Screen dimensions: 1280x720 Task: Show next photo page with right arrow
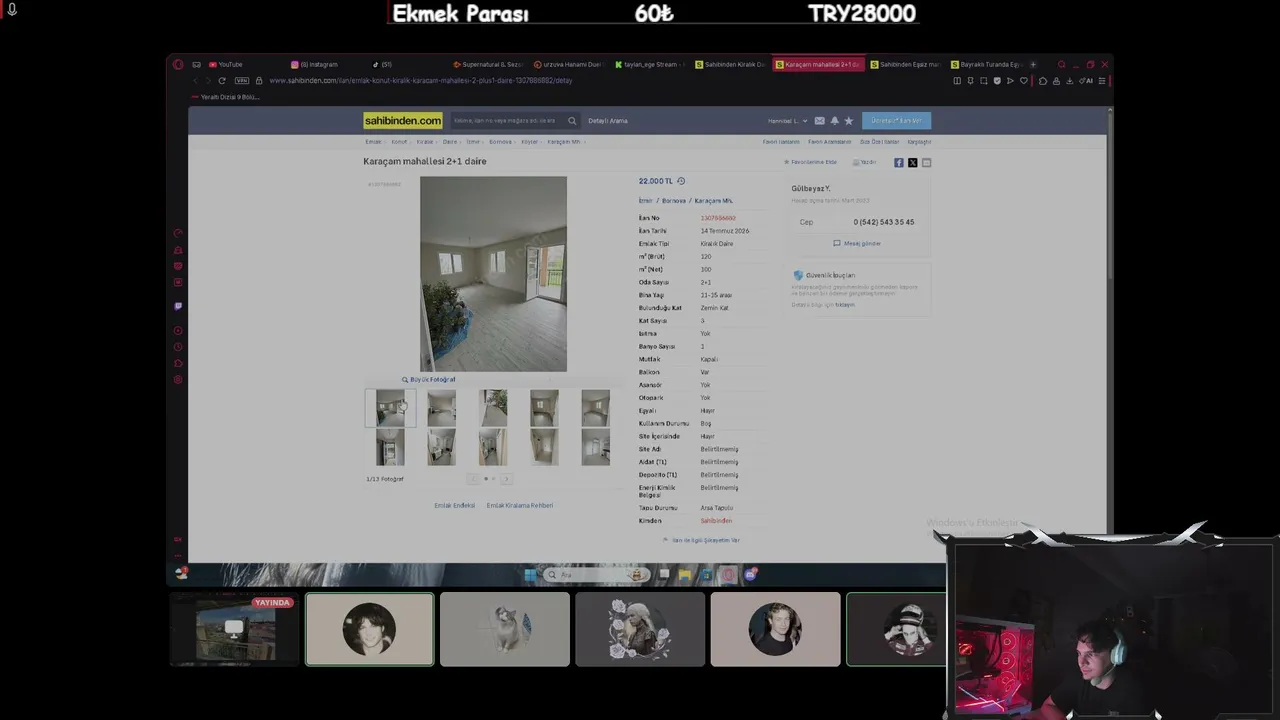tap(505, 479)
